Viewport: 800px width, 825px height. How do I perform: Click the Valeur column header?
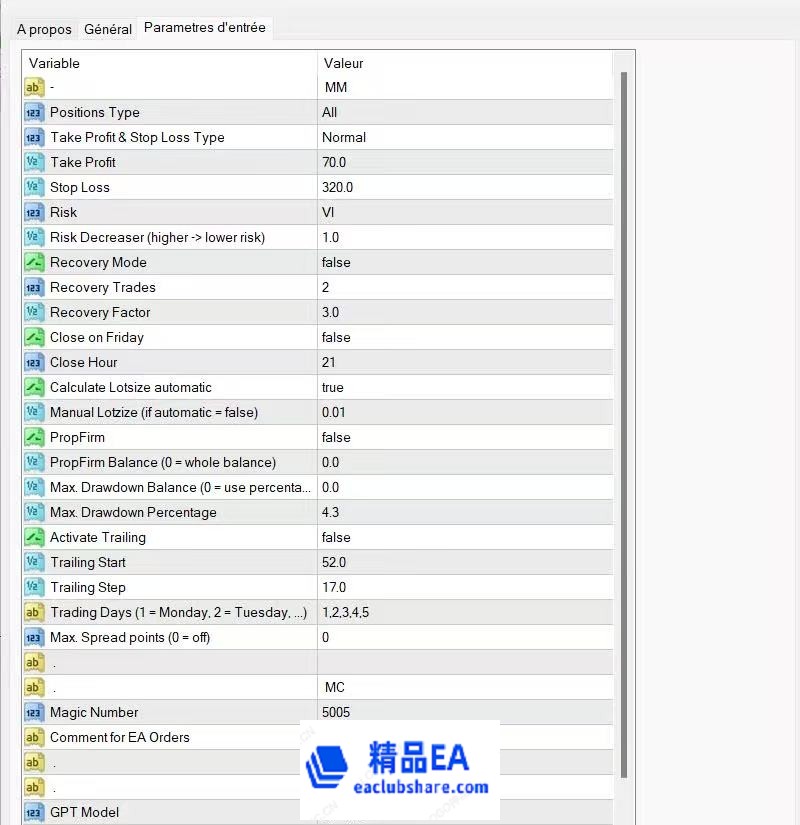point(464,63)
